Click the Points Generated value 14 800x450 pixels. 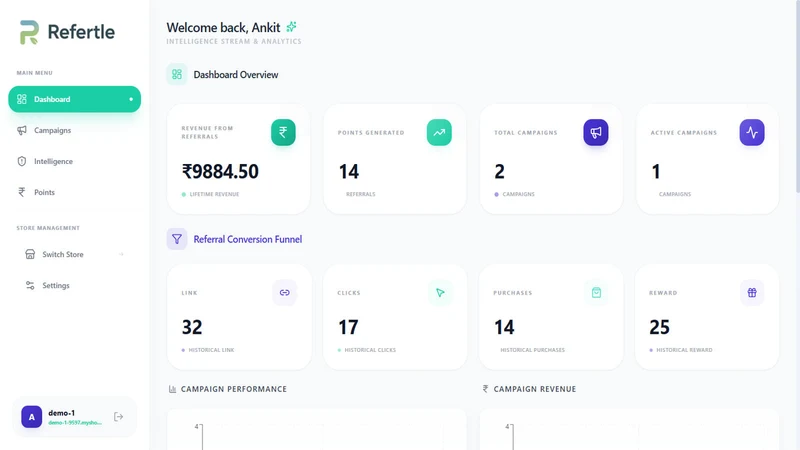(x=349, y=171)
